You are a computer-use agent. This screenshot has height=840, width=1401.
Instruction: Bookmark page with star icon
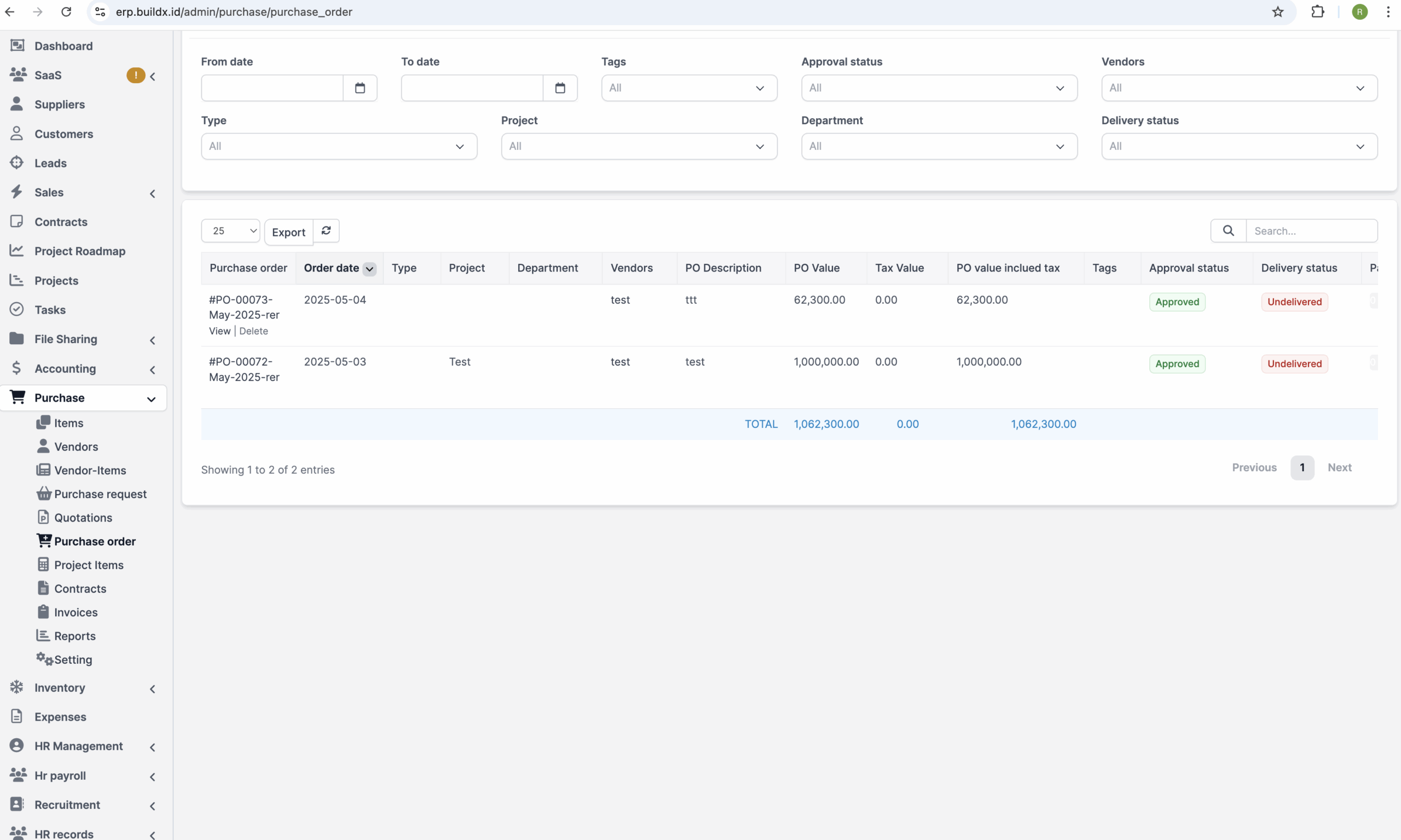(x=1277, y=12)
